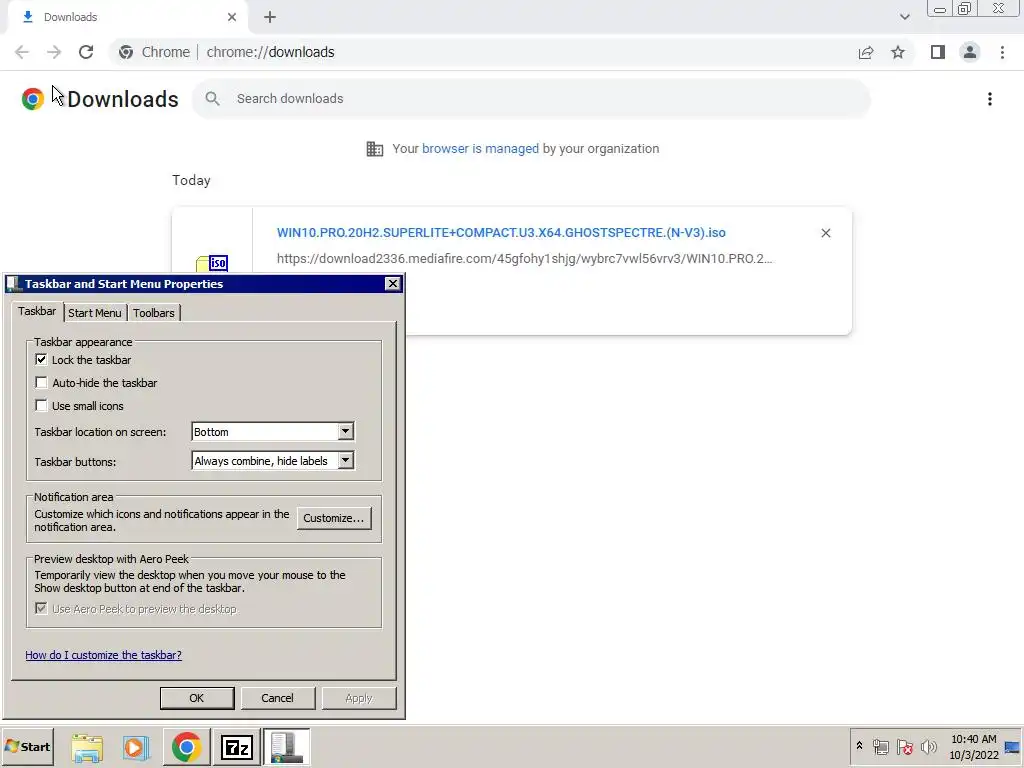The image size is (1024, 768).
Task: Open the WIN10.PRO.20H2 iso file link
Action: coord(501,233)
